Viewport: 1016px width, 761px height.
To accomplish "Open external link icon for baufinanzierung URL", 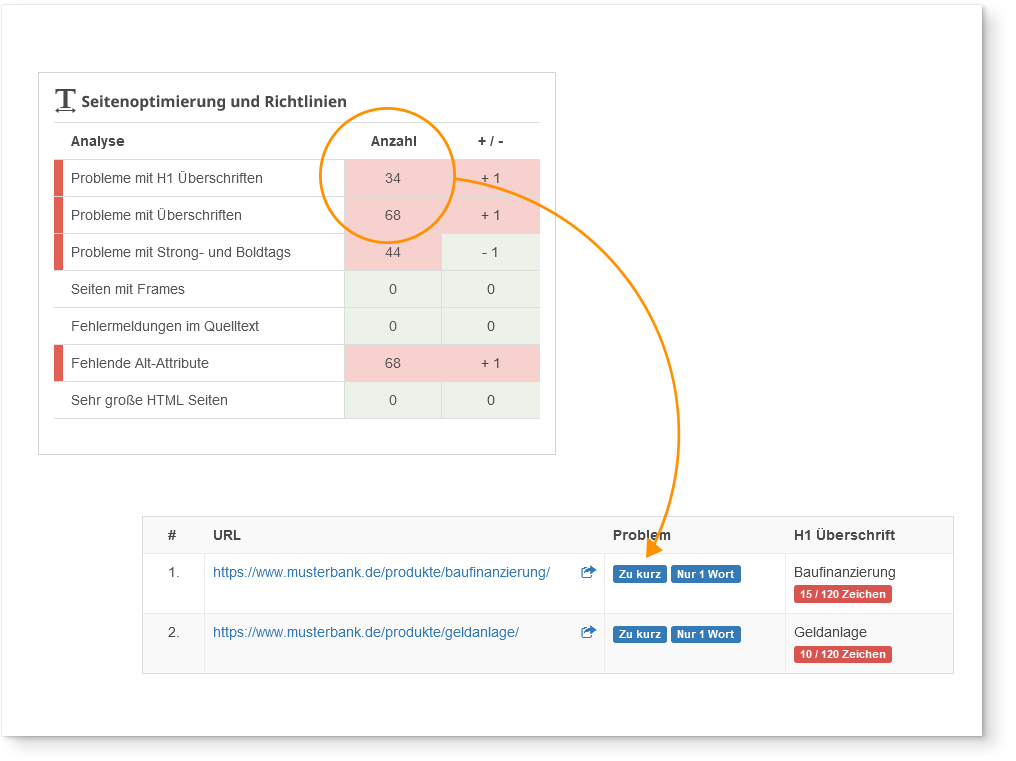I will click(x=588, y=572).
